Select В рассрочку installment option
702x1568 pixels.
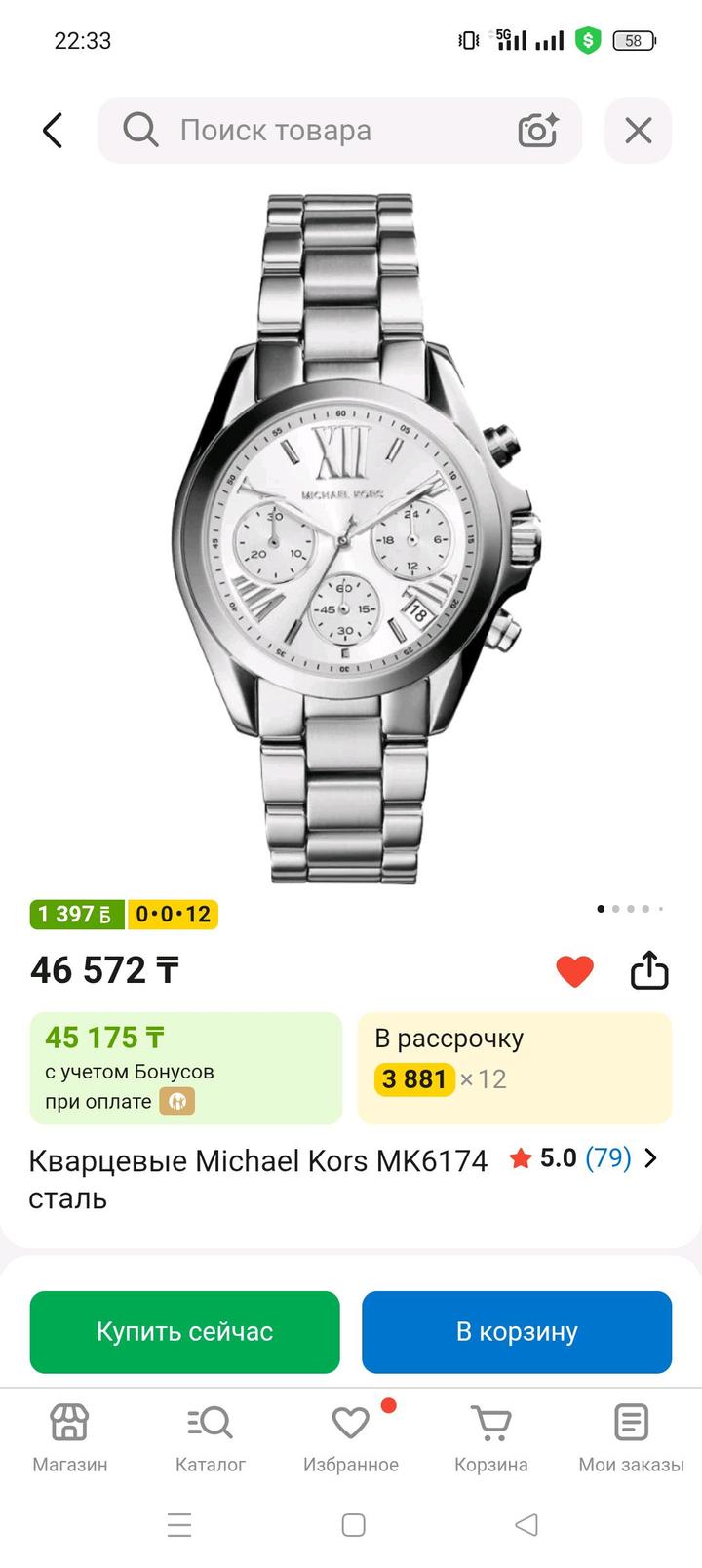click(515, 1069)
